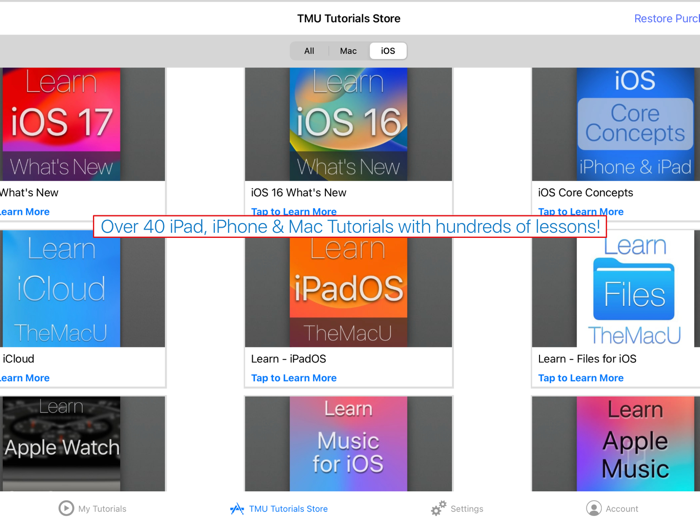Open the Learn iOS 17 cover artwork
This screenshot has height=525, width=700.
pyautogui.click(x=61, y=124)
